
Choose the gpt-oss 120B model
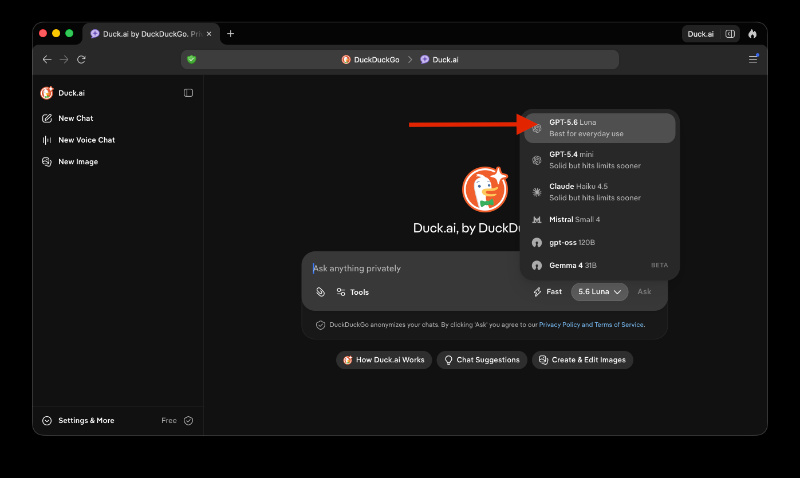point(599,242)
